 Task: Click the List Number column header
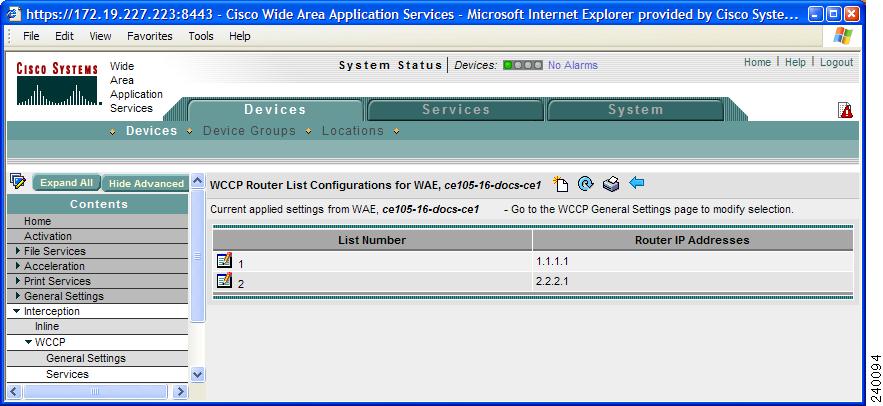coord(372,240)
